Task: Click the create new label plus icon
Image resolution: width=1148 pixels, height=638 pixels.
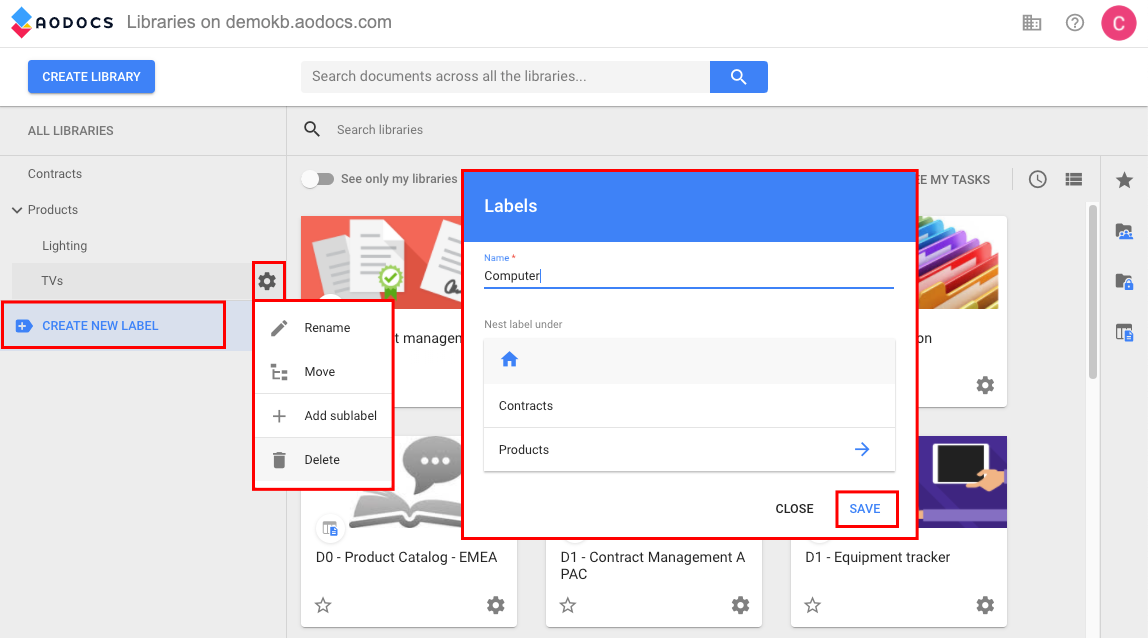Action: [x=24, y=326]
